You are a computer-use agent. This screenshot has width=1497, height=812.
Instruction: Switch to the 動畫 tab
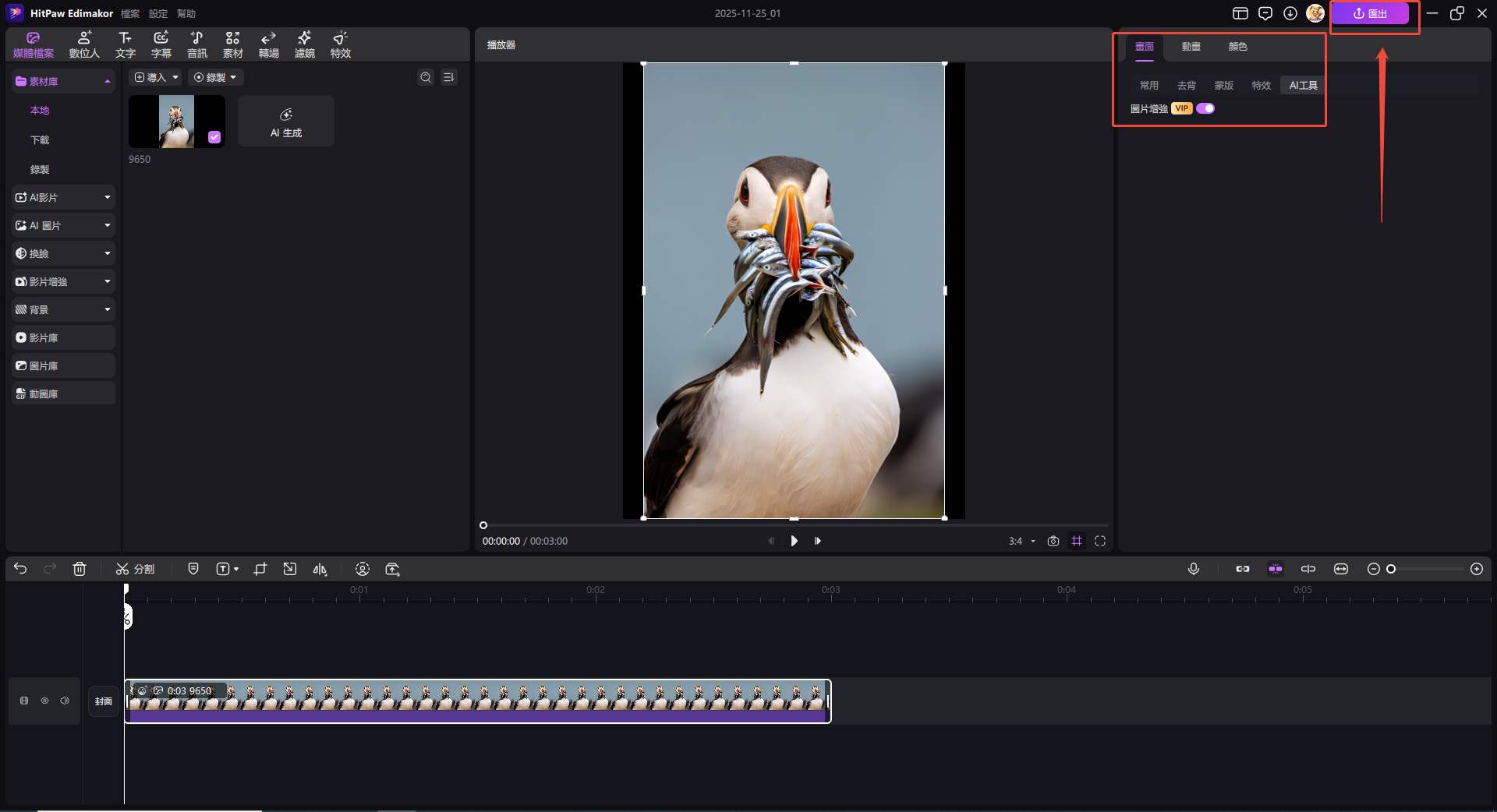pyautogui.click(x=1191, y=47)
